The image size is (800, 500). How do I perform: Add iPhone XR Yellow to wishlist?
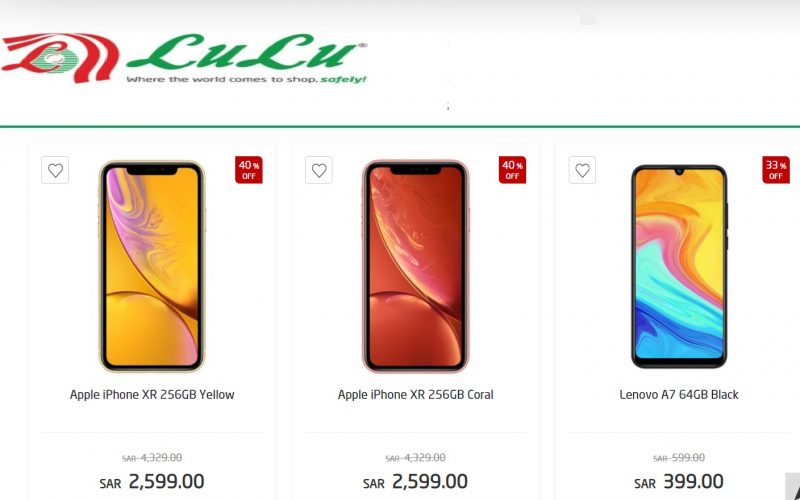55,170
